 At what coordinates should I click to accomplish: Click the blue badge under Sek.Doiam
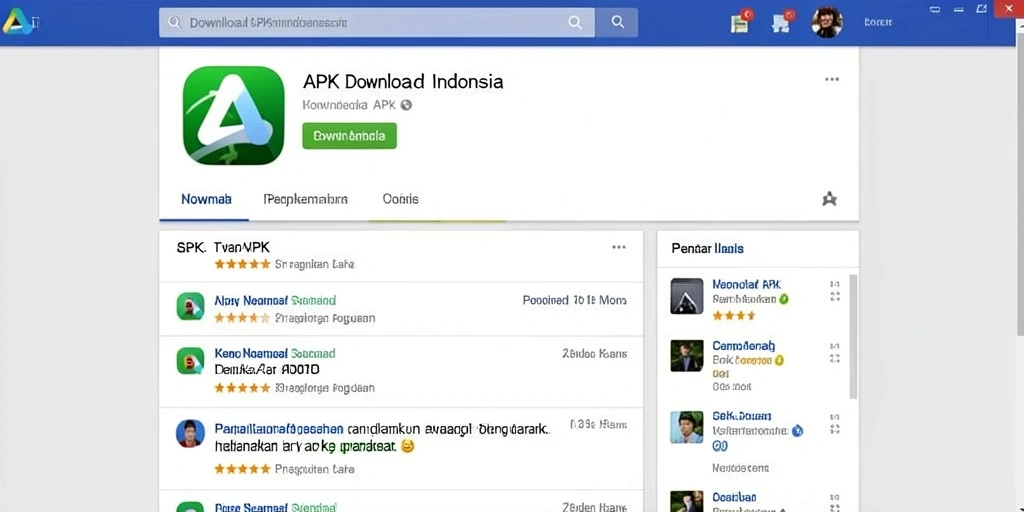tap(797, 431)
